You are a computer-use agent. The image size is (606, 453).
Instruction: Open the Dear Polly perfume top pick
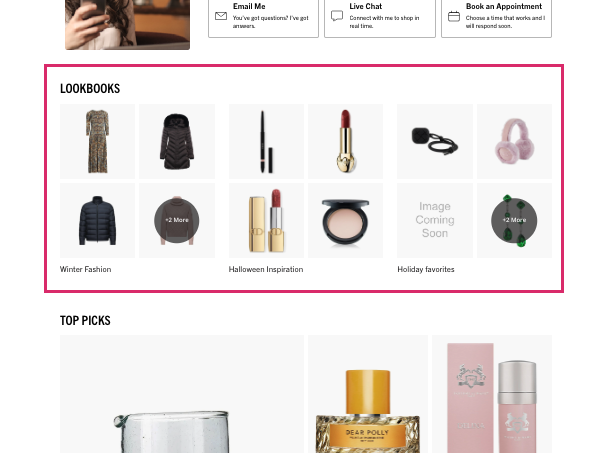tap(368, 394)
